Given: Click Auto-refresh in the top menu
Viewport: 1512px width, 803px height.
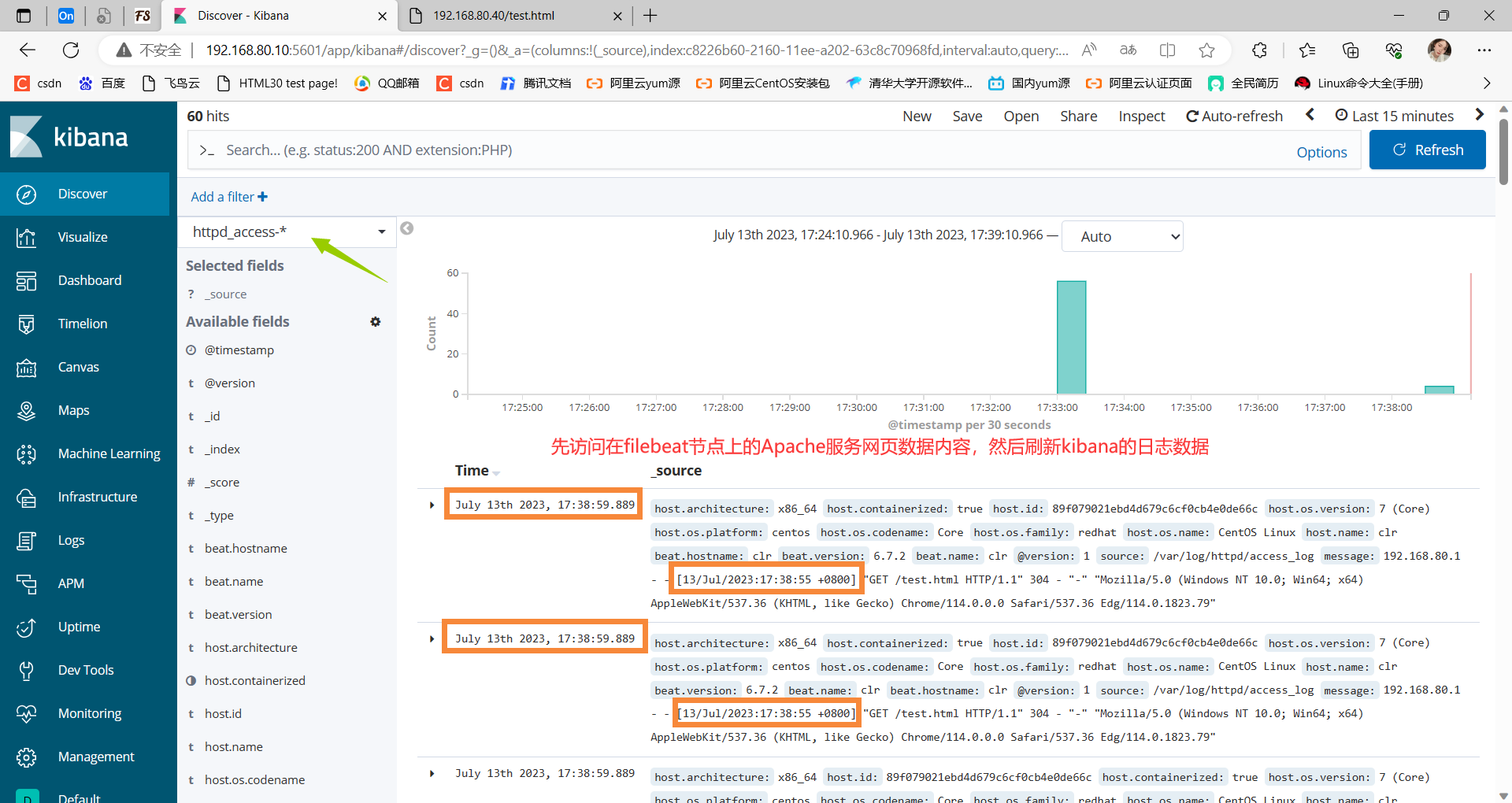Looking at the screenshot, I should (1234, 117).
